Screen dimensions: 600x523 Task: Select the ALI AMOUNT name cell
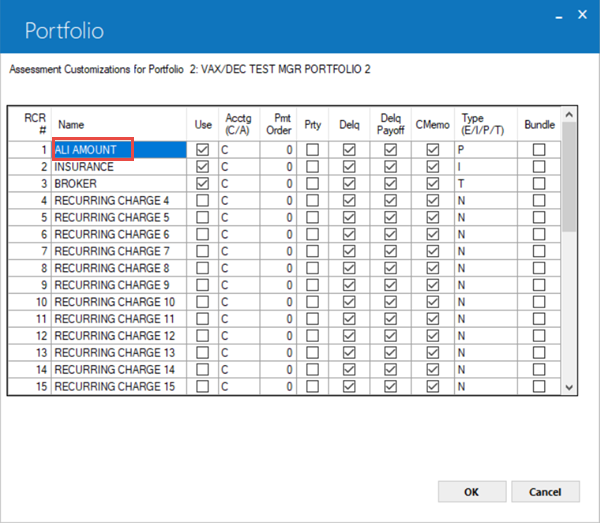click(x=119, y=150)
